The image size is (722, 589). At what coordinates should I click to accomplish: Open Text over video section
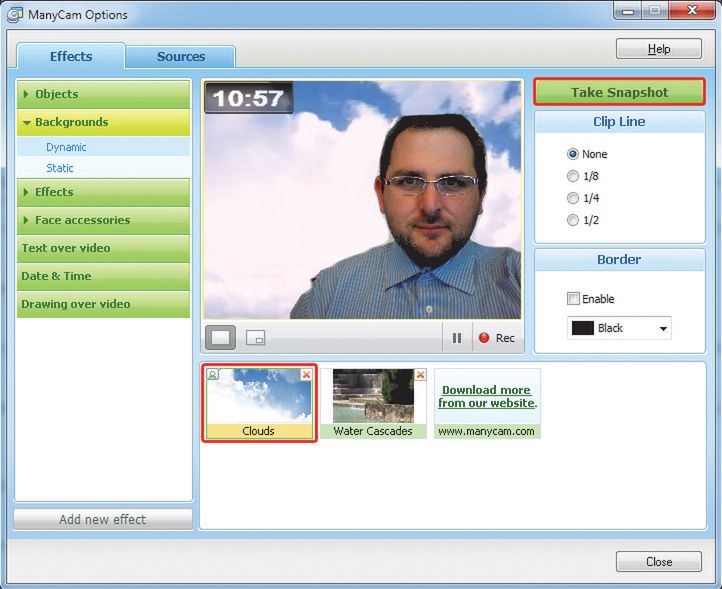(103, 248)
